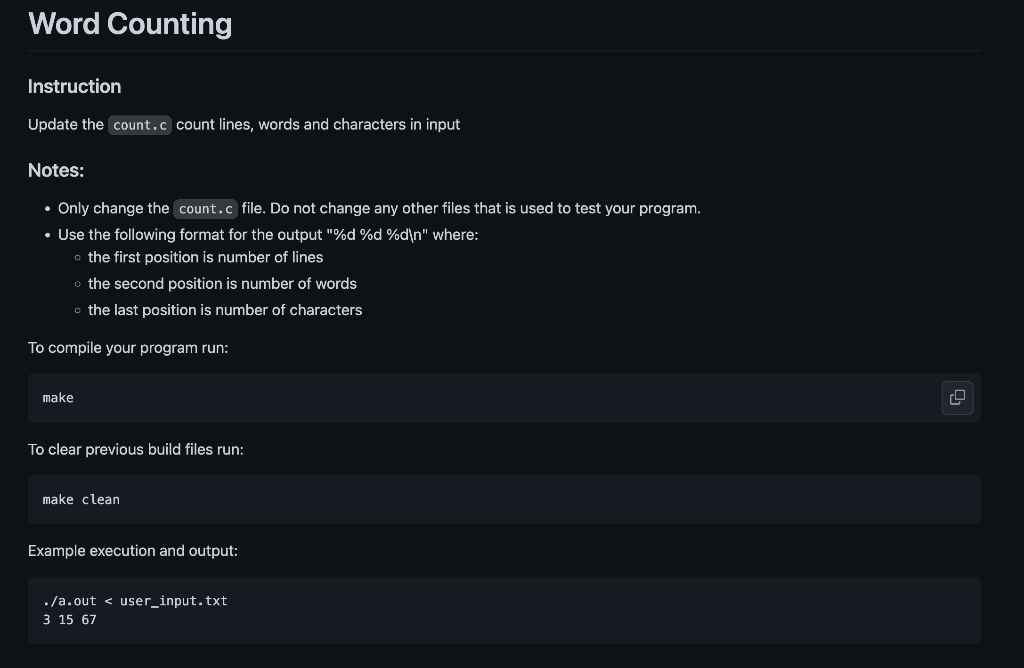Screen dimensions: 1024x668
Task: Click the "Do not change any other files" sentence
Action: [485, 208]
